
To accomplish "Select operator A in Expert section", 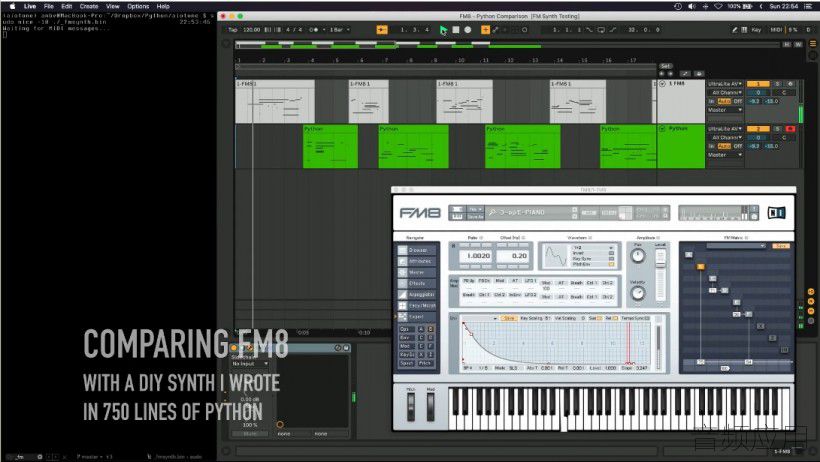I will coord(421,329).
